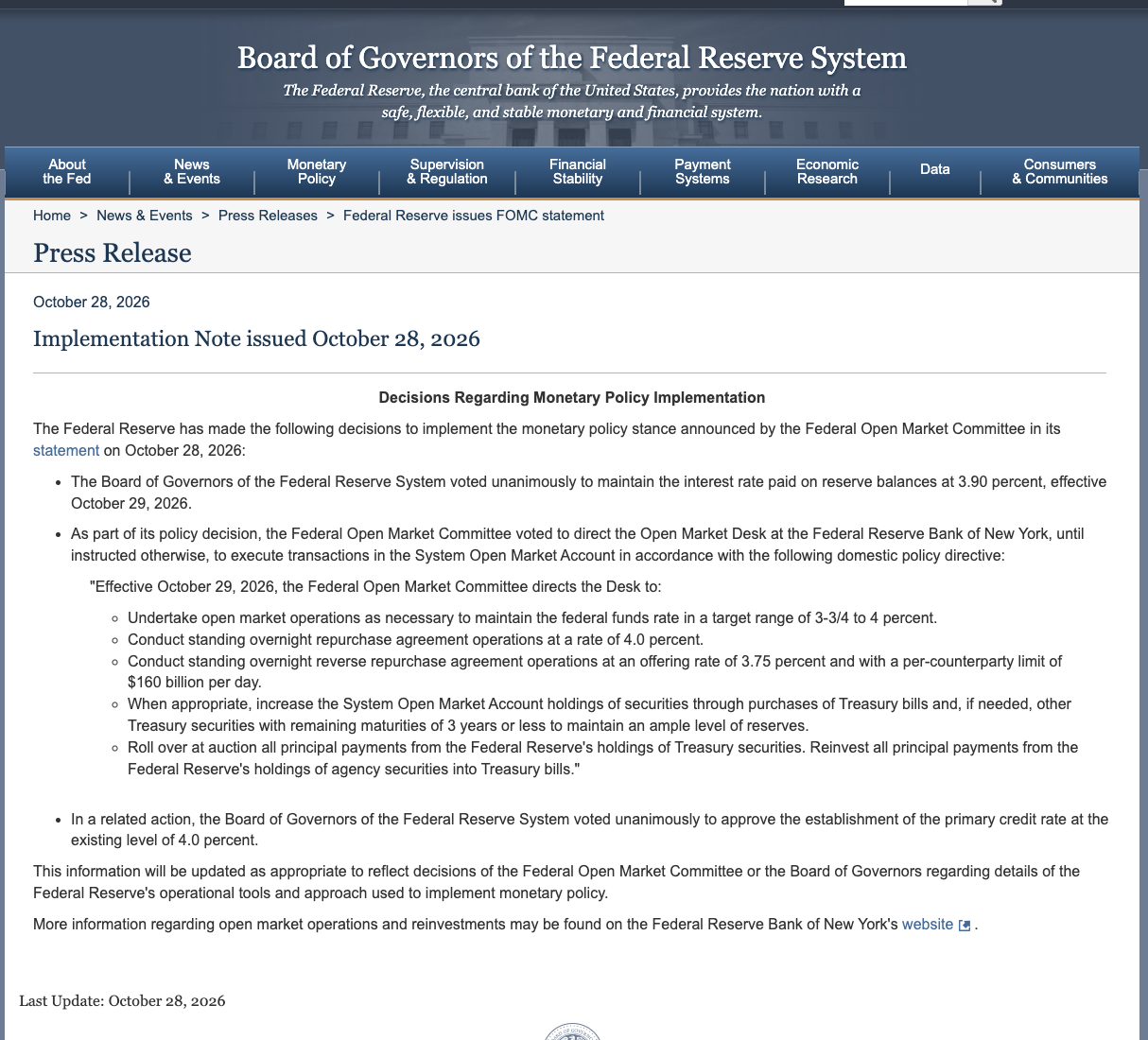
Task: Go to Home in the breadcrumb
Action: pos(52,216)
